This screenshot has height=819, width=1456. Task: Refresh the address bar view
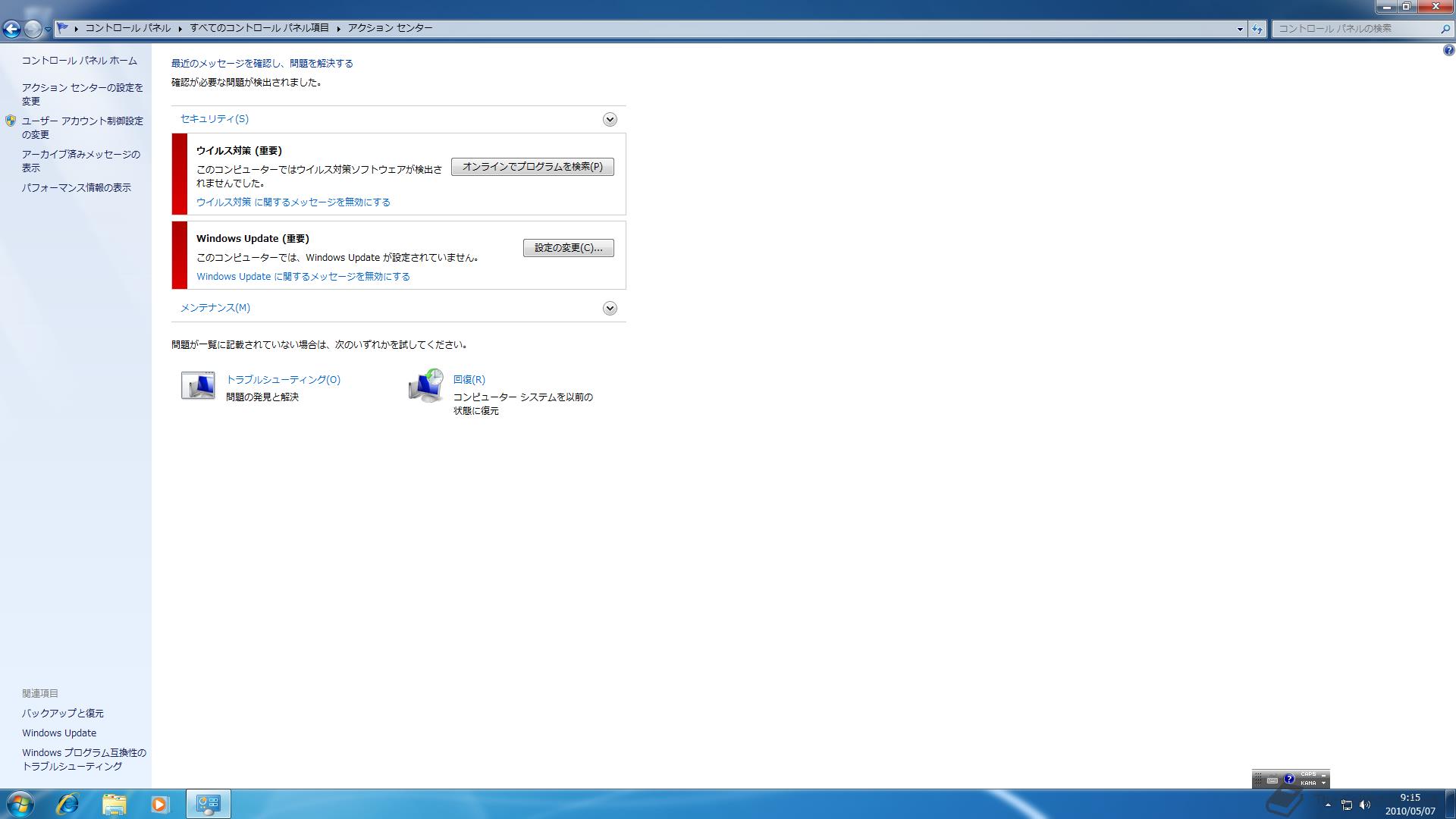pyautogui.click(x=1257, y=29)
